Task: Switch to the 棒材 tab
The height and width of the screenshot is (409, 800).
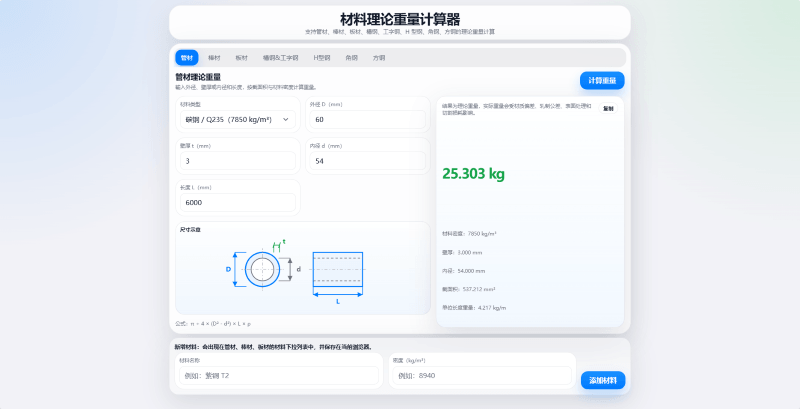Action: pos(214,58)
